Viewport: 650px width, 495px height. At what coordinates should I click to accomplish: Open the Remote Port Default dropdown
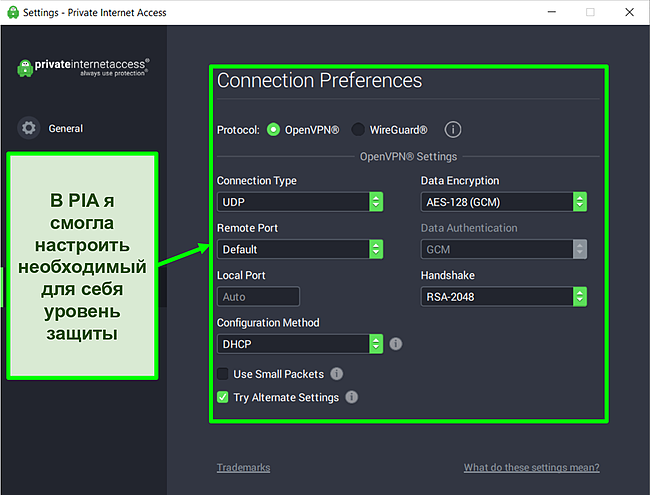tap(300, 249)
